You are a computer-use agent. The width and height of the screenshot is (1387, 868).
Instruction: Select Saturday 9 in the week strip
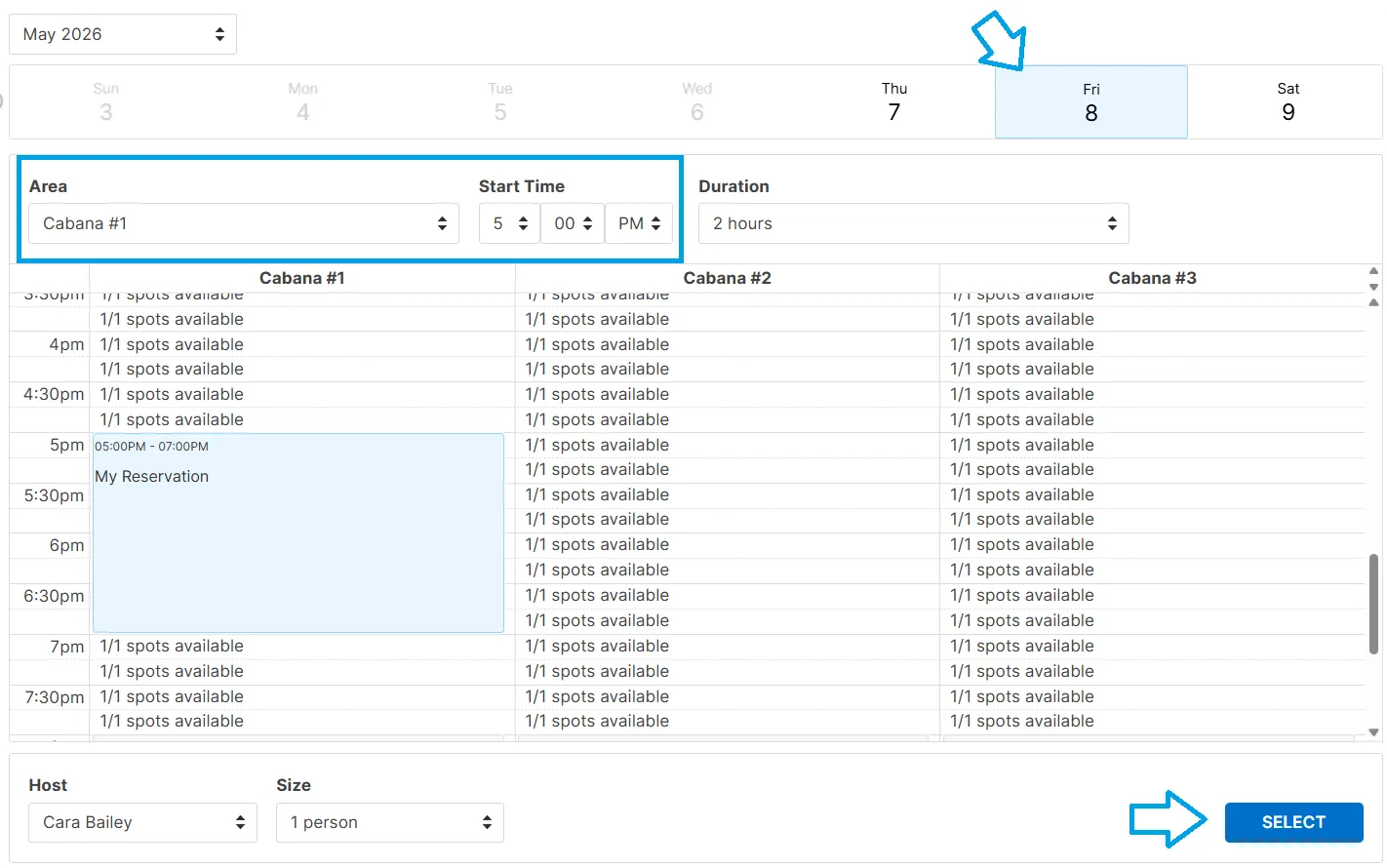(1288, 102)
